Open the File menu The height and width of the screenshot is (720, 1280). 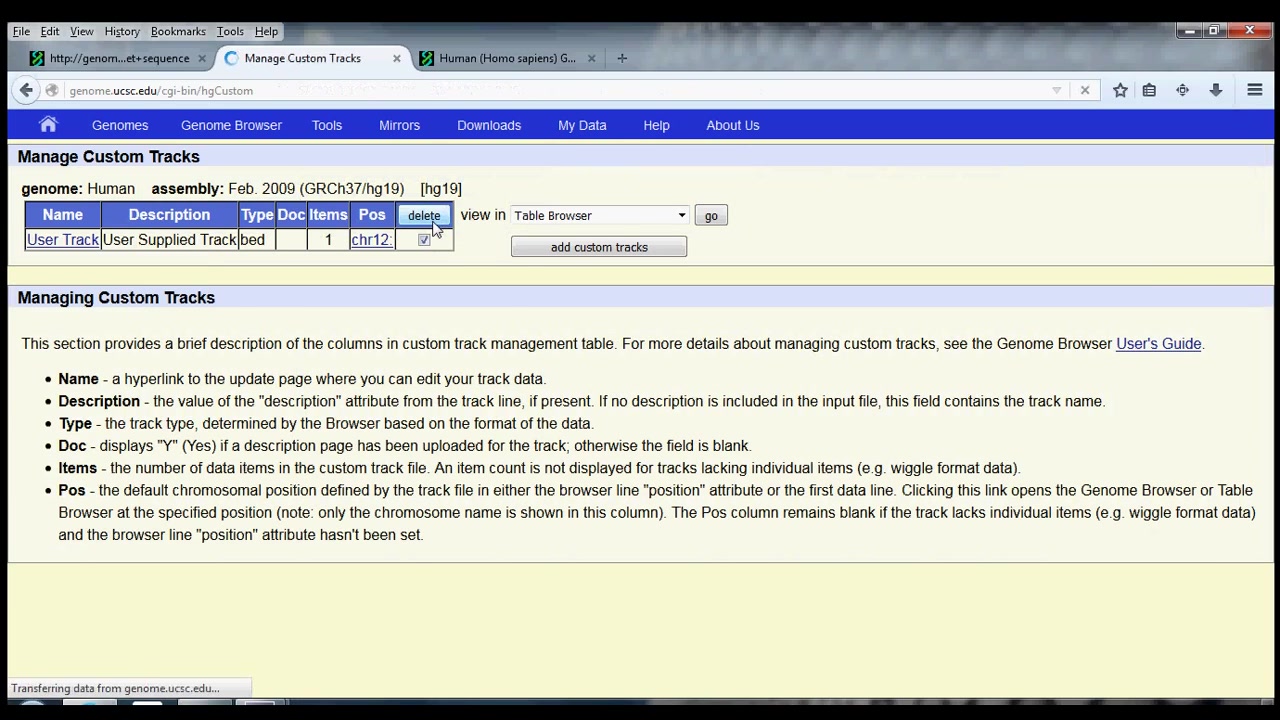point(21,31)
